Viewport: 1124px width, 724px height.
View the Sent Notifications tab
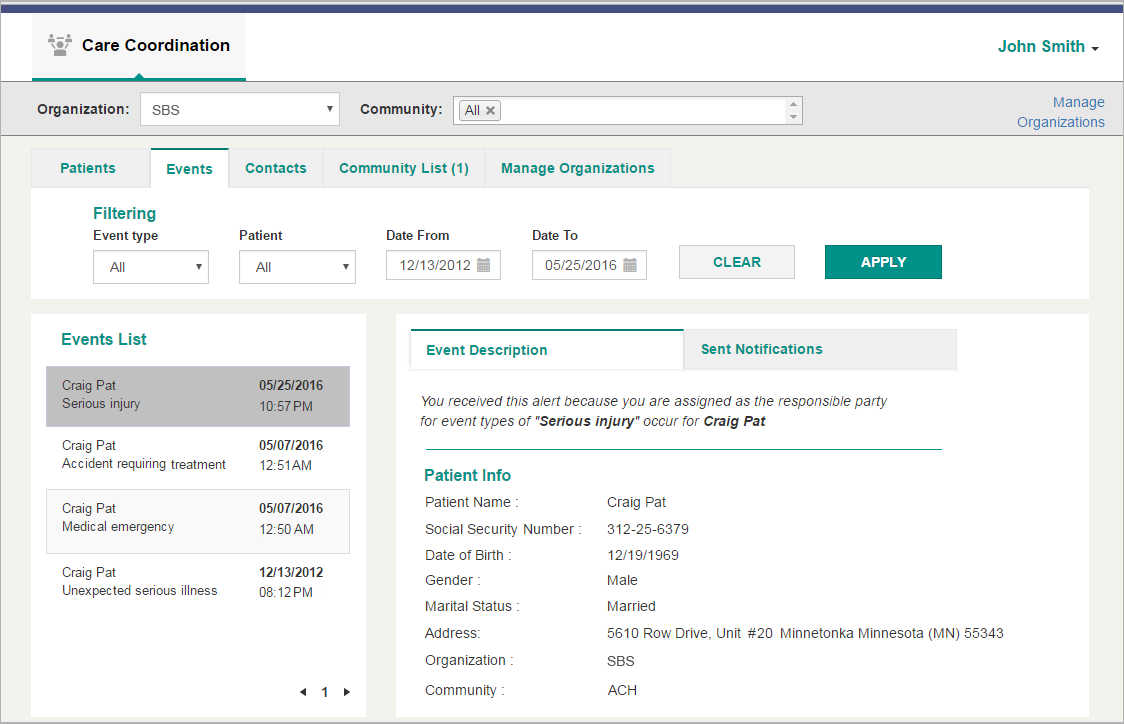click(x=761, y=349)
